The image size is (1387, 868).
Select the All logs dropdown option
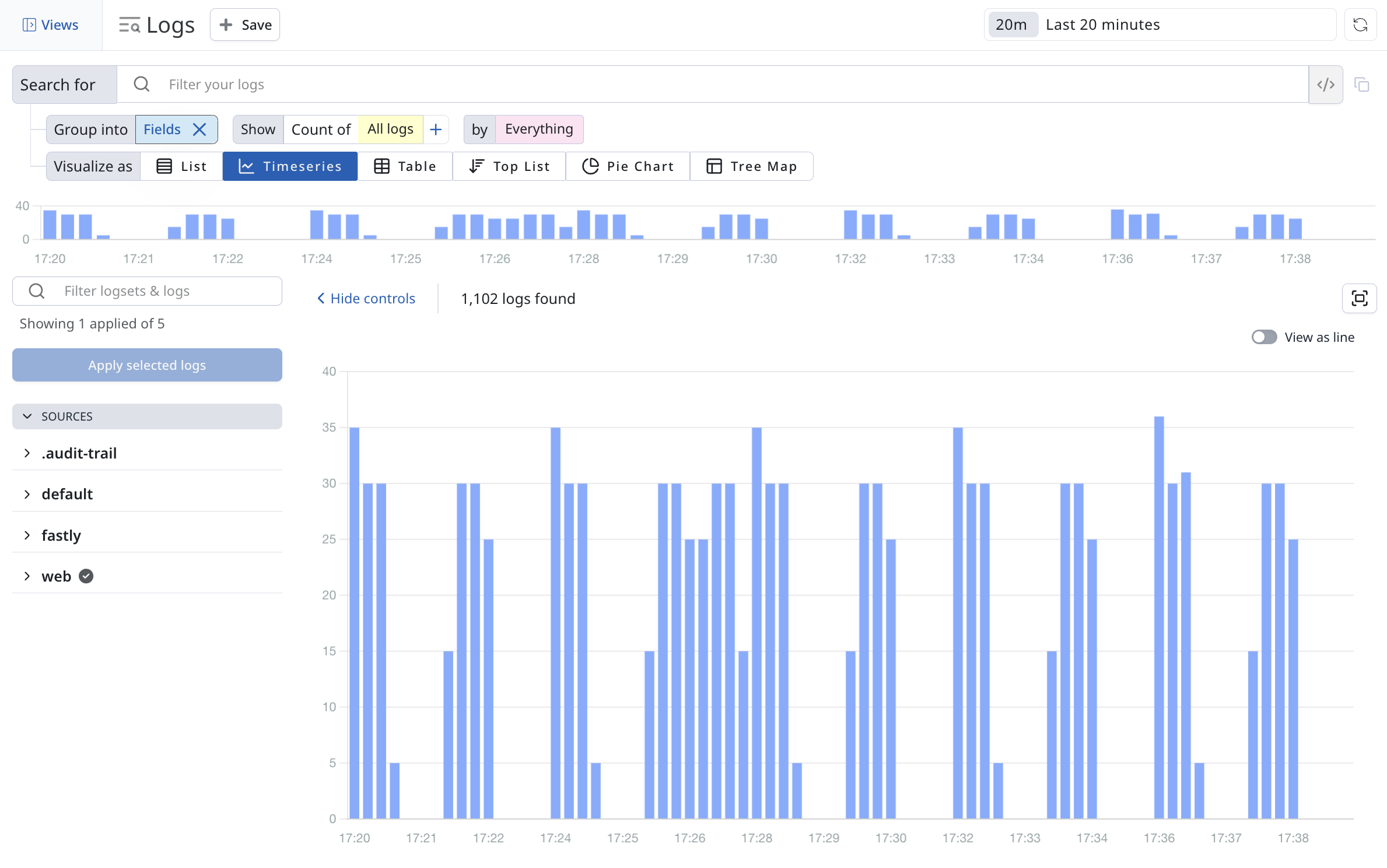(390, 128)
